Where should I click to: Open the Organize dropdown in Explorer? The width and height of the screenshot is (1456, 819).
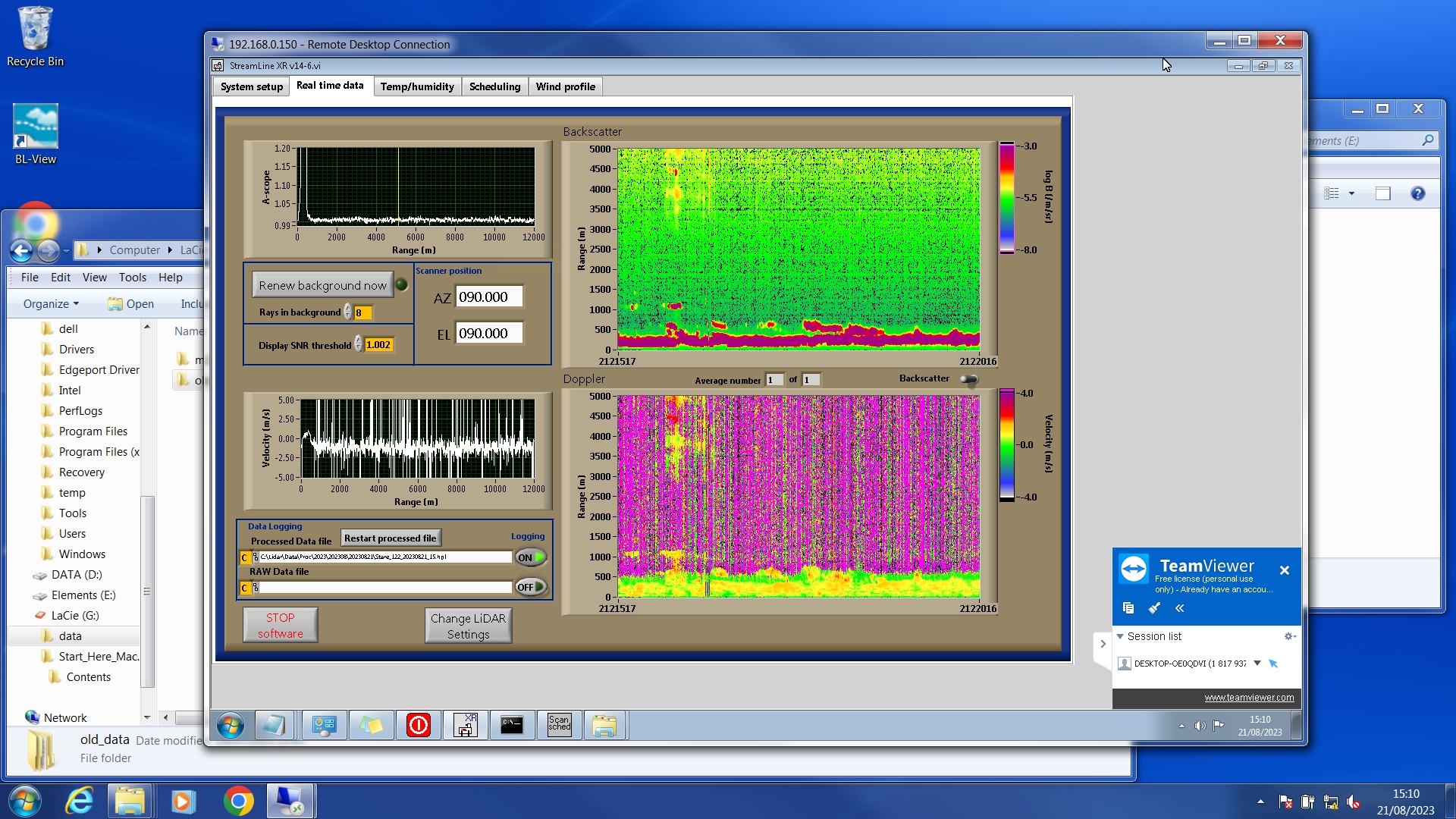(51, 304)
